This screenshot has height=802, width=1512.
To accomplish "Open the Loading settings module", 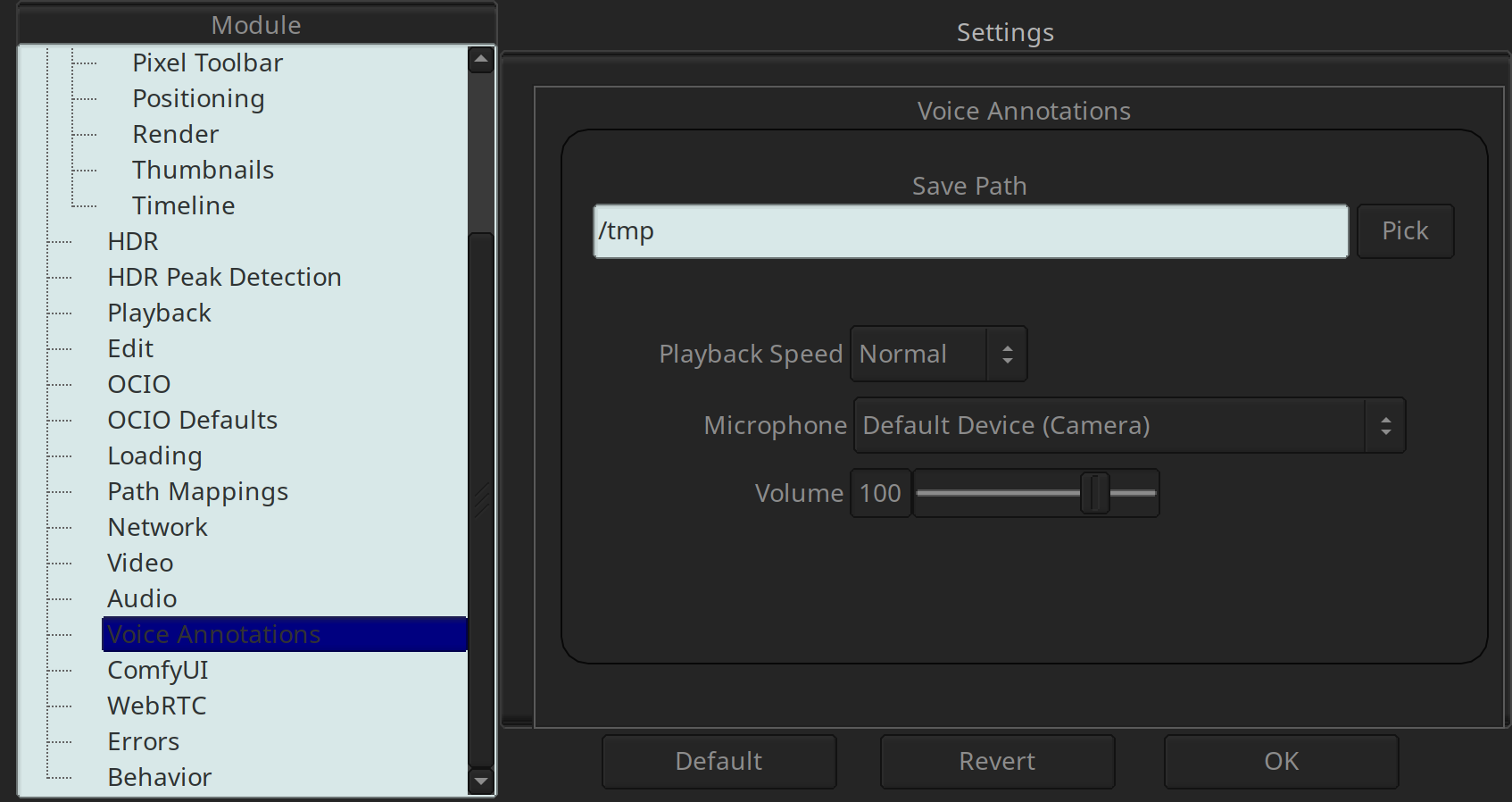I will [x=154, y=455].
